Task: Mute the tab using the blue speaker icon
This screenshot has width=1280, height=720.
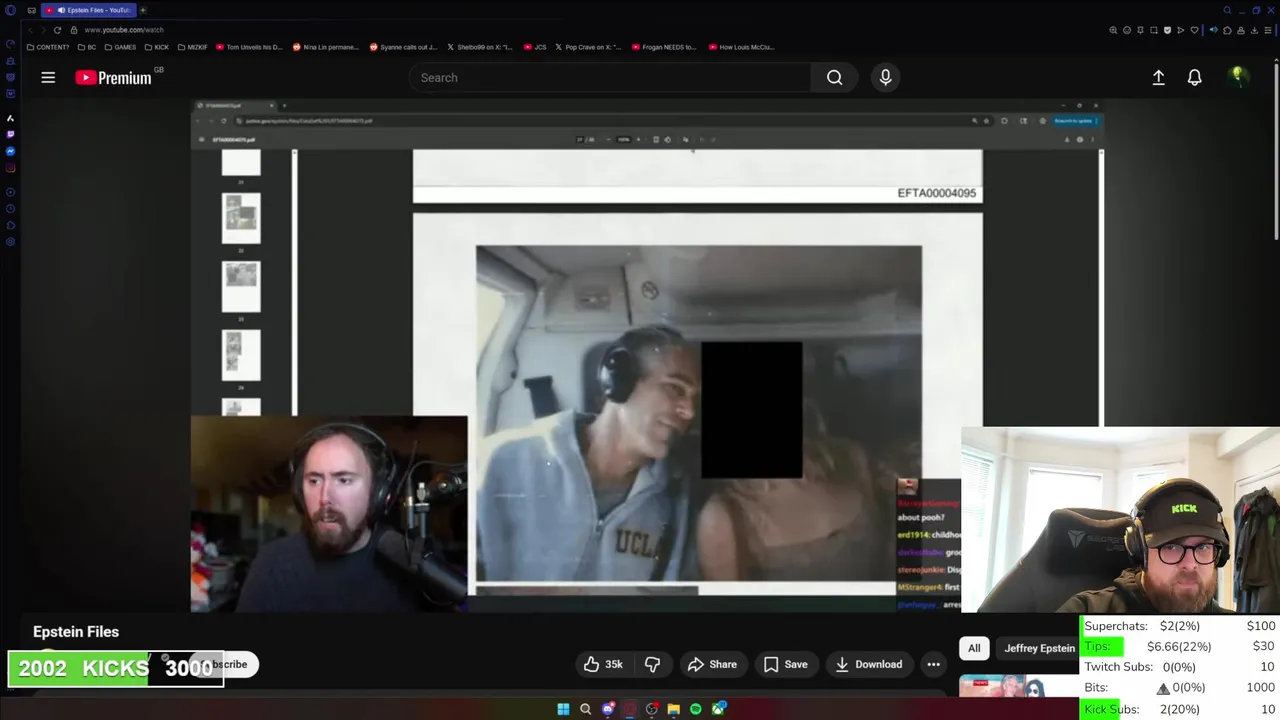Action: [x=1214, y=30]
